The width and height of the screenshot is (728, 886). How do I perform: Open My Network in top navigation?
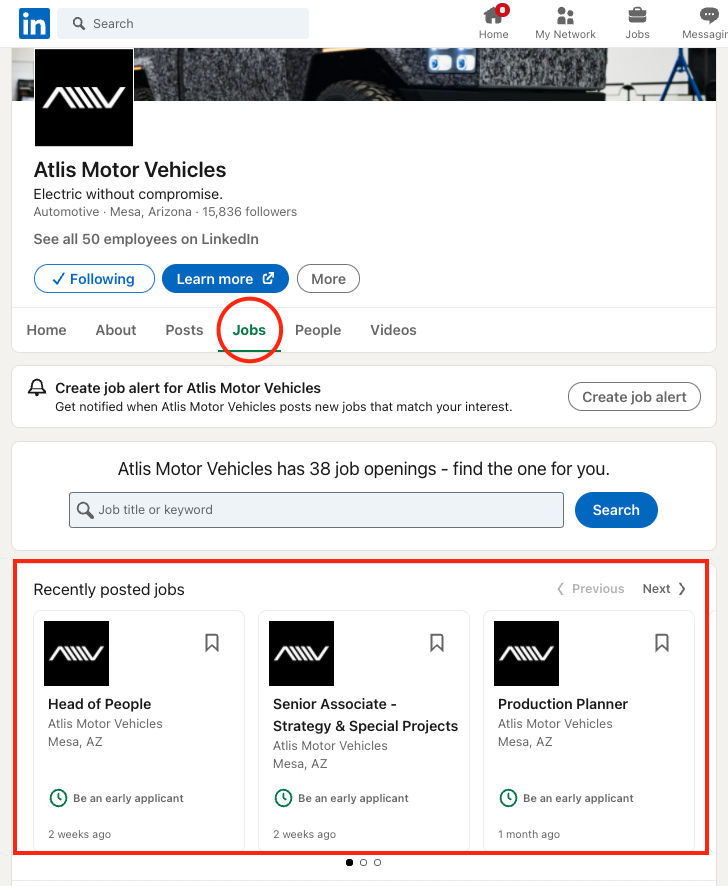[x=565, y=23]
